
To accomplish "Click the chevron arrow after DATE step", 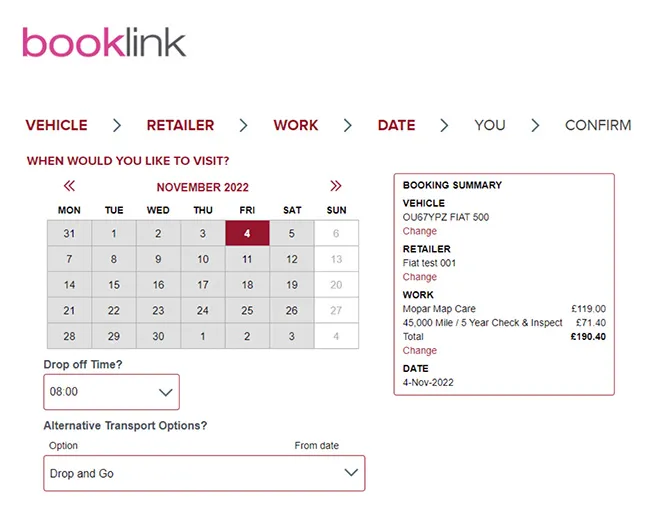I will pos(444,126).
